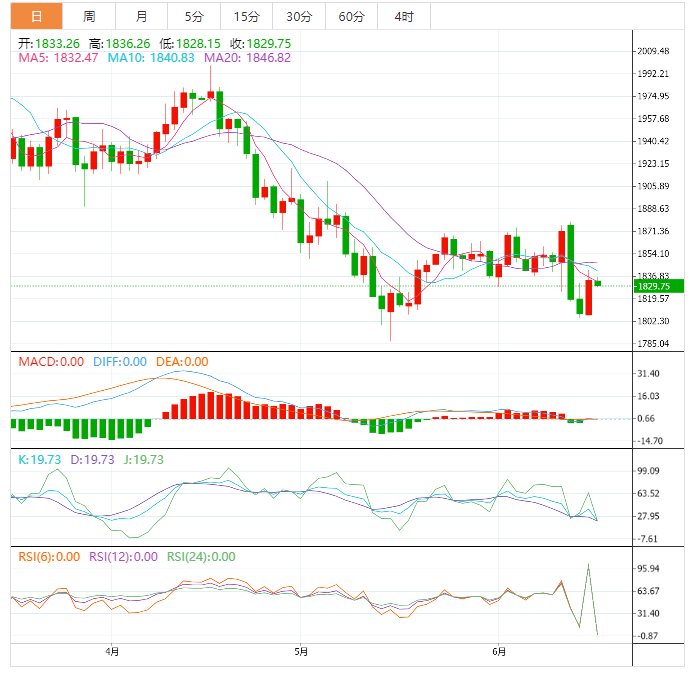Switch to the 周 weekly tab
This screenshot has height=677, width=692.
(x=89, y=16)
